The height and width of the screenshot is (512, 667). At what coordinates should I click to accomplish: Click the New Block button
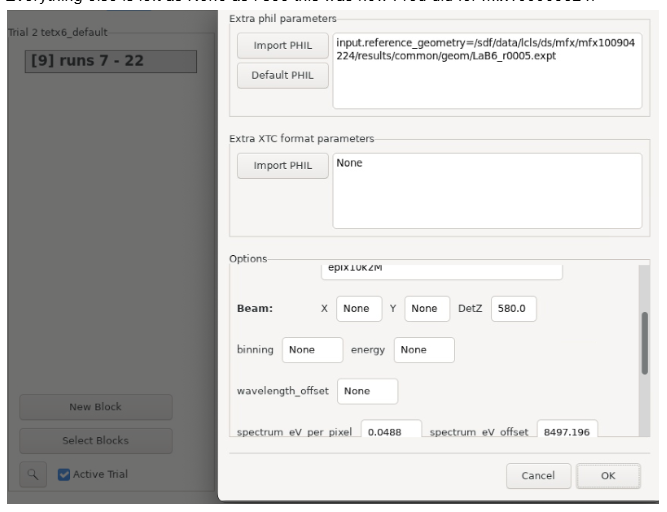pos(96,407)
